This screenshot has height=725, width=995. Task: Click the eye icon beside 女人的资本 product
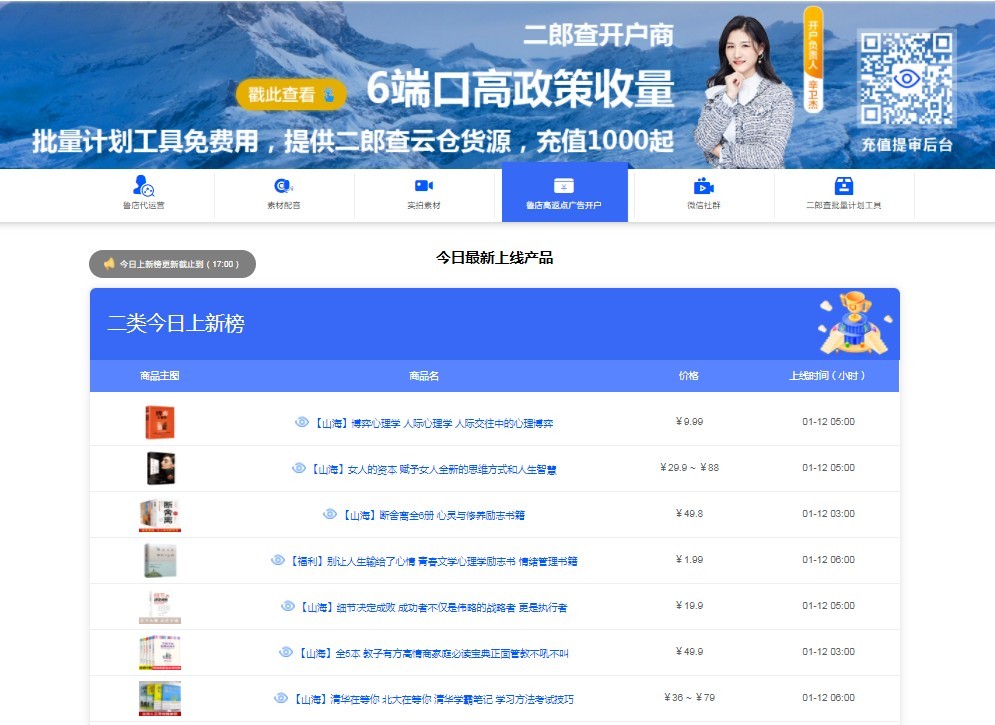pos(299,468)
